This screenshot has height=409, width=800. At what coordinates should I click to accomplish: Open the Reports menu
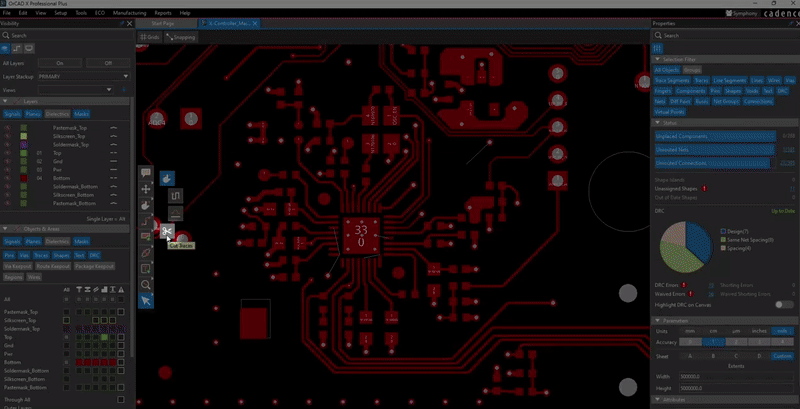[x=163, y=13]
